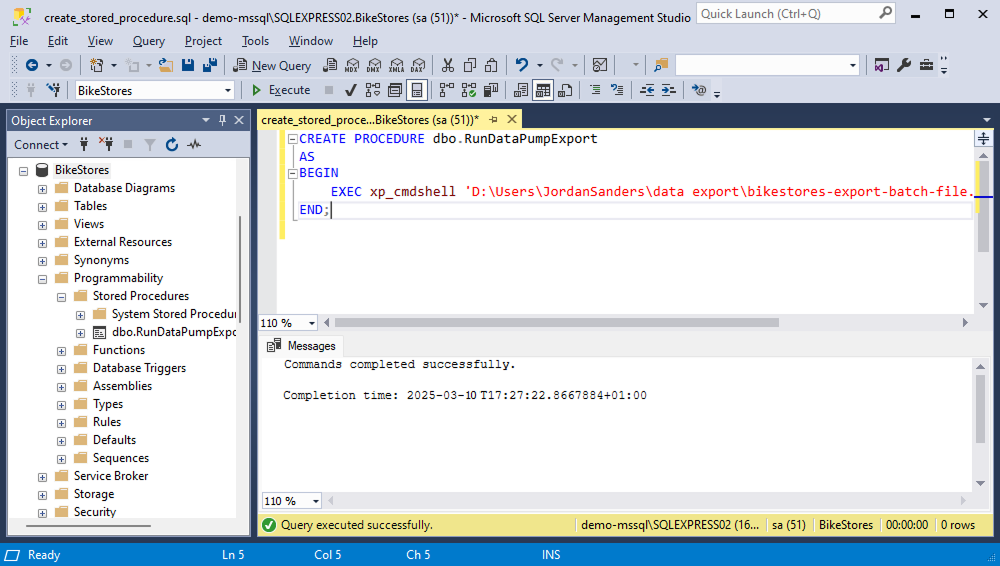Click Object Explorer Filter icon
Image resolution: width=1000 pixels, height=566 pixels.
click(x=149, y=145)
